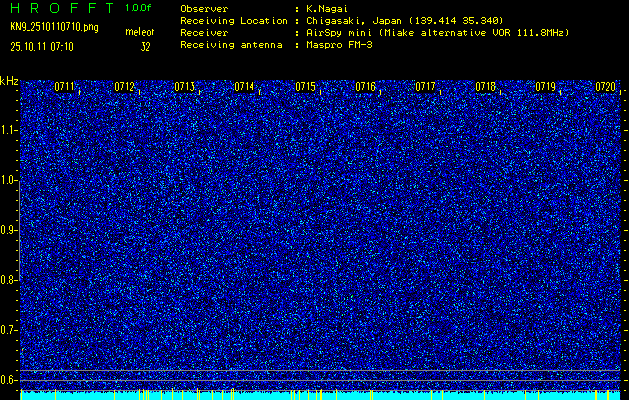The height and width of the screenshot is (400, 629).
Task: Click the kHz axis unit label
Action: 9,80
